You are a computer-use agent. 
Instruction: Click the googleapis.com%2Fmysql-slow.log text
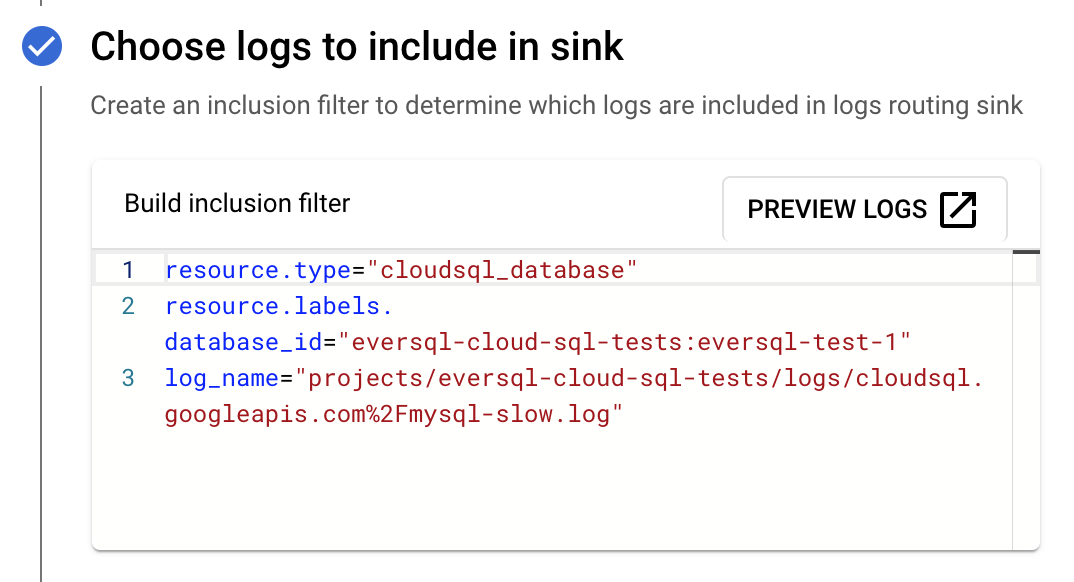393,414
